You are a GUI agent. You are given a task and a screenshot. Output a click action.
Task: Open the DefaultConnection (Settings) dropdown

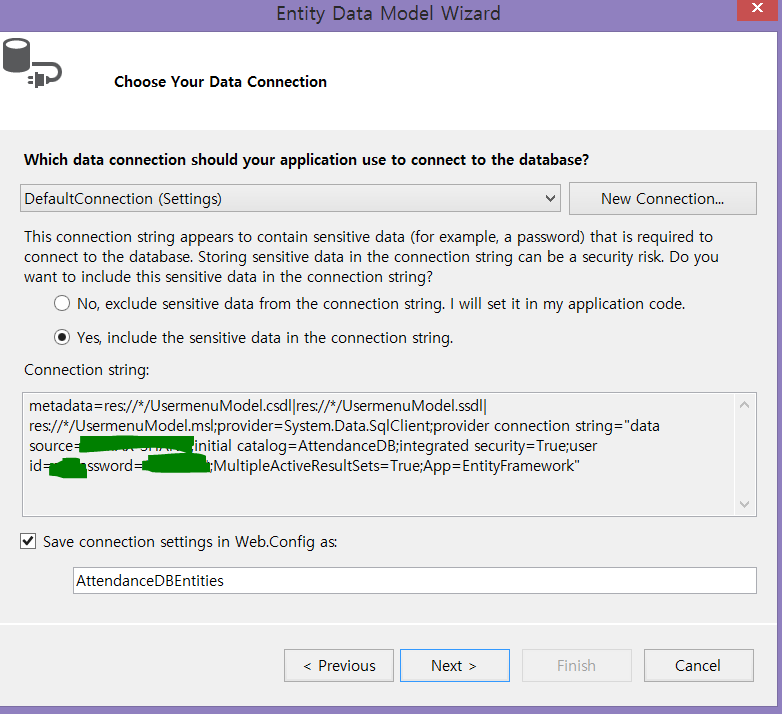(290, 199)
